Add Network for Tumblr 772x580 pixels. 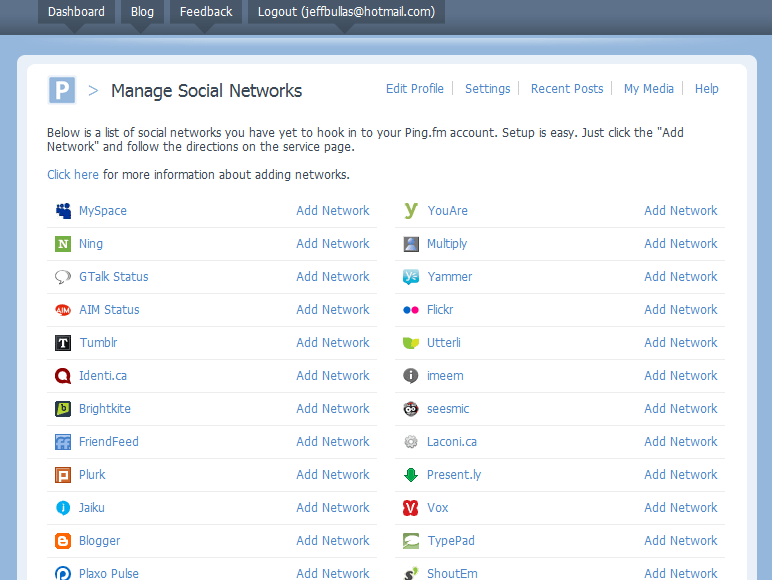point(333,343)
